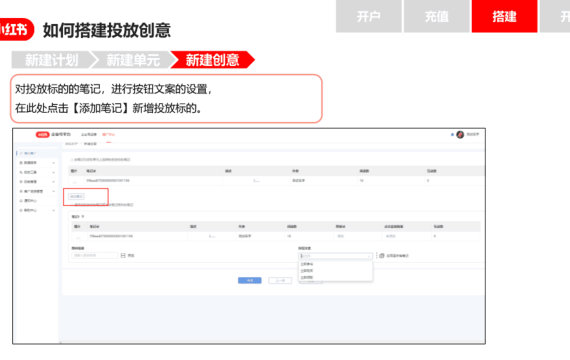Screen dimensions: 570x360
Task: Open the round user avatar menu
Action: (460, 135)
